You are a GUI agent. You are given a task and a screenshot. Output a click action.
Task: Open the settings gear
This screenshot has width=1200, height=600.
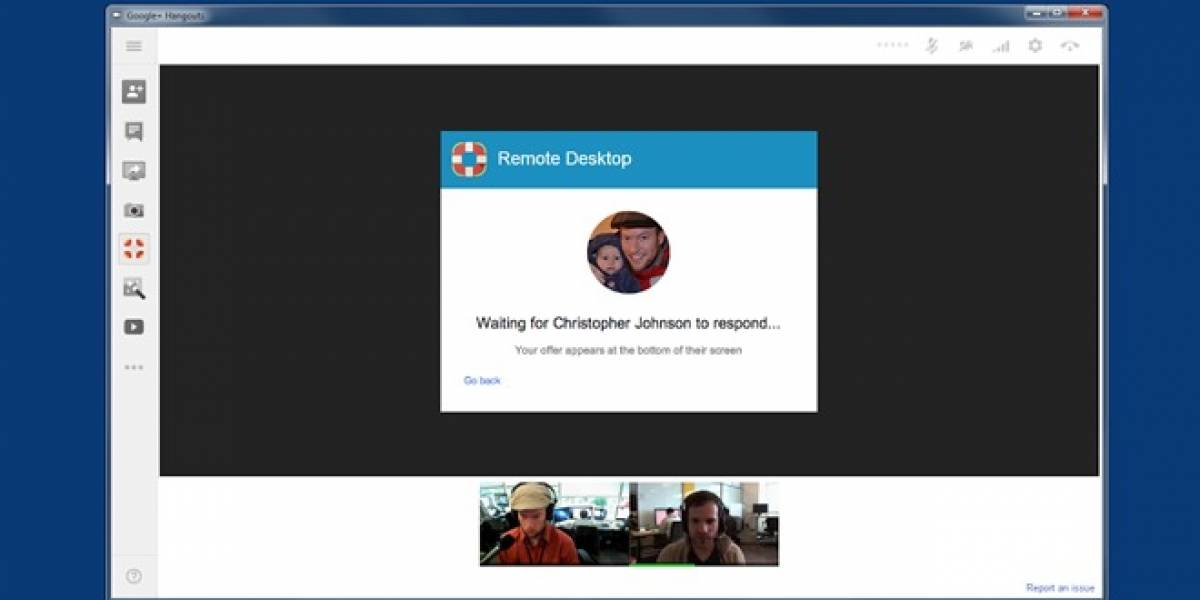pyautogui.click(x=1035, y=46)
